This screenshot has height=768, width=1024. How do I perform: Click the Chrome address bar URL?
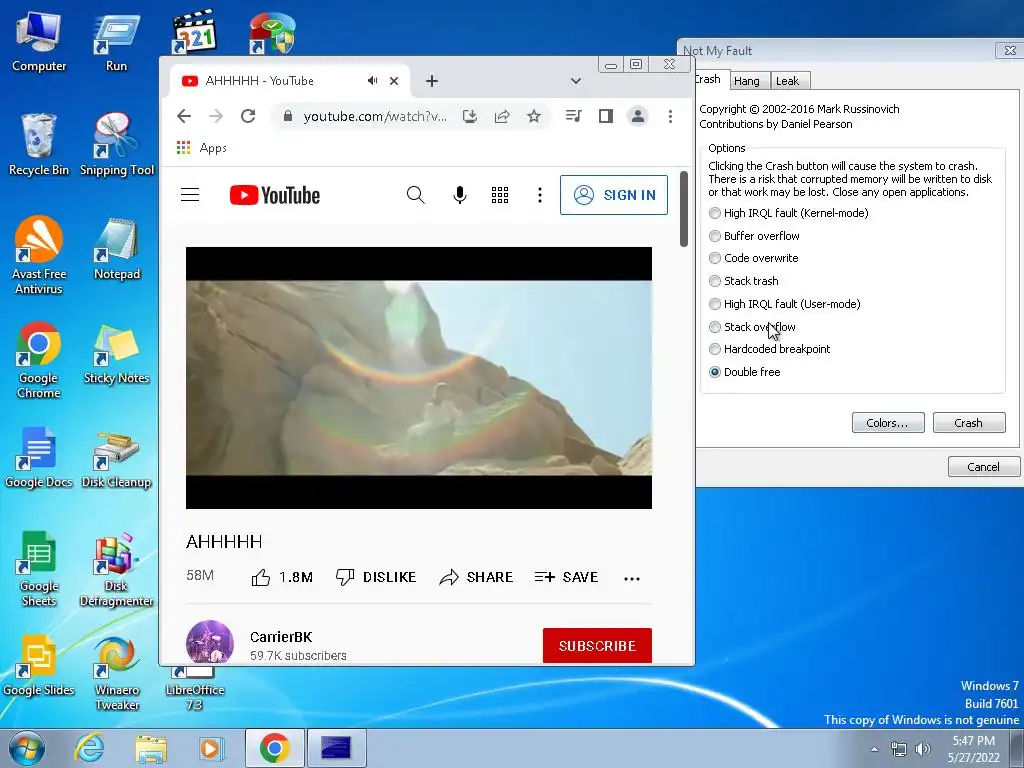(x=375, y=116)
